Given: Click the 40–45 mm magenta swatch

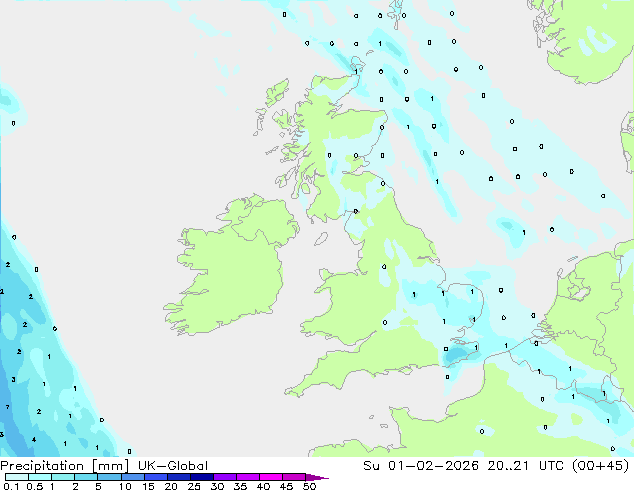Looking at the screenshot, I should tap(271, 477).
